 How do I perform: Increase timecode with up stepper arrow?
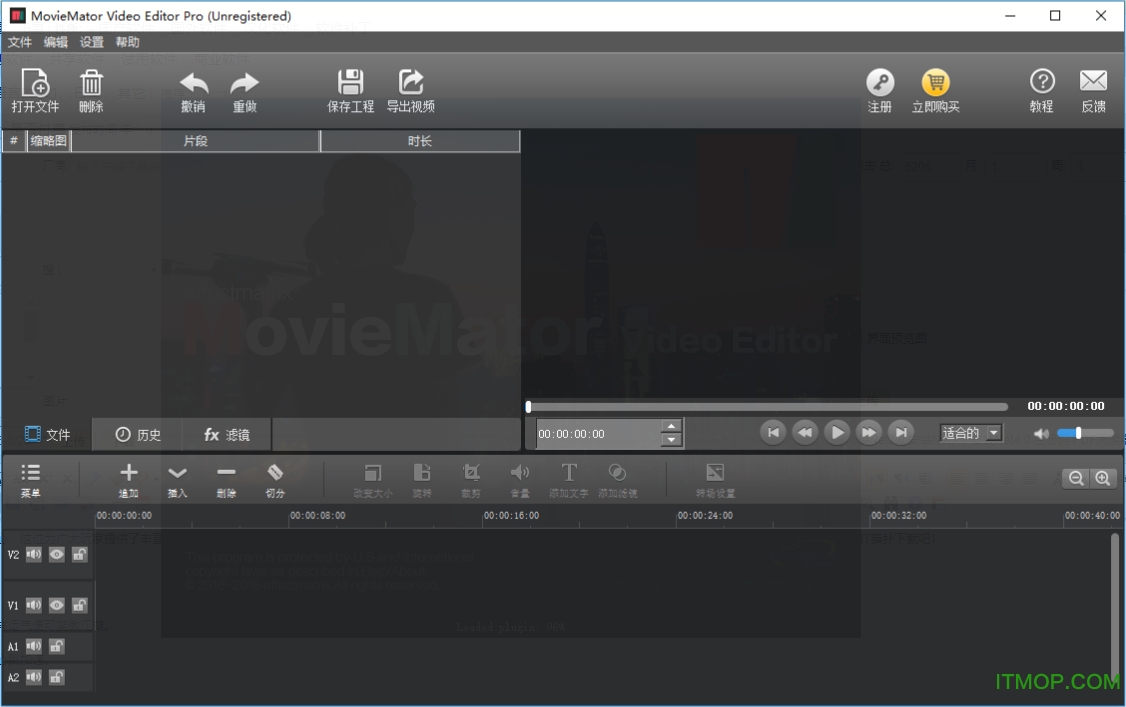[x=671, y=426]
